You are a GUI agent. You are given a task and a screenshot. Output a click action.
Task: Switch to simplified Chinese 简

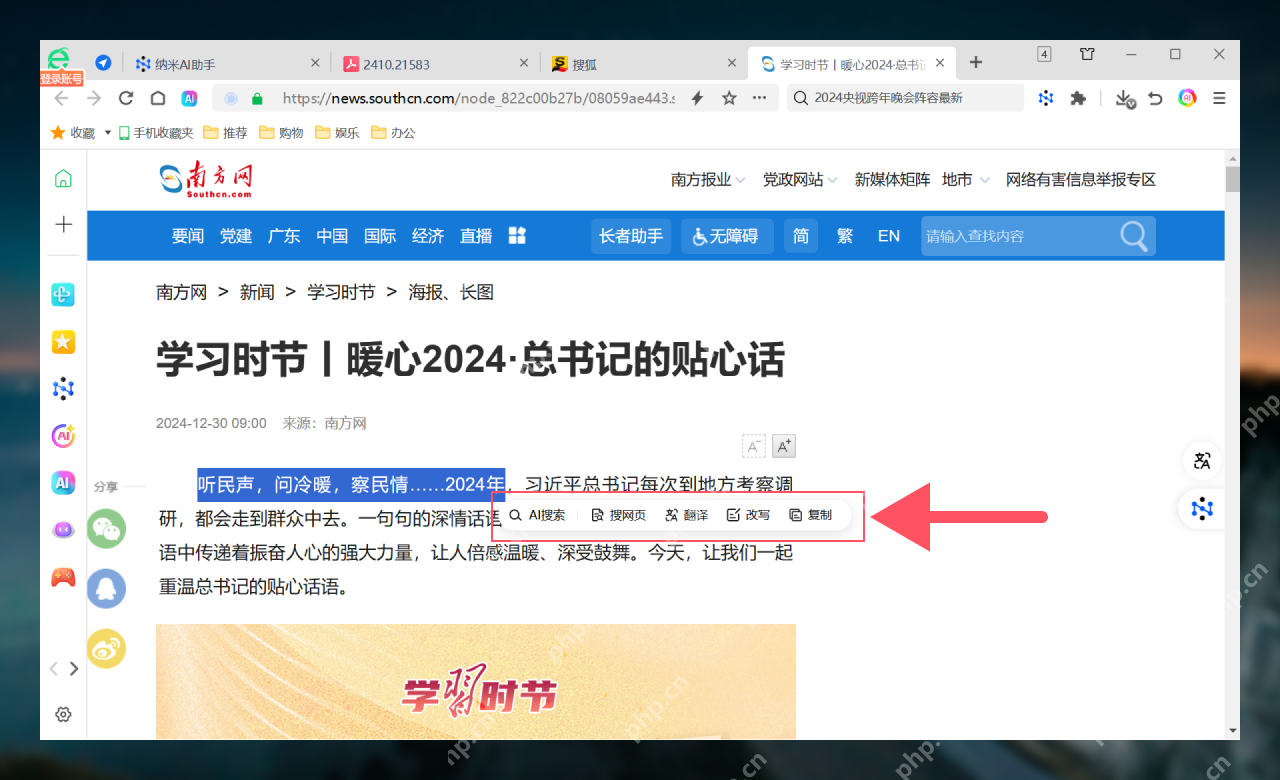click(x=801, y=236)
